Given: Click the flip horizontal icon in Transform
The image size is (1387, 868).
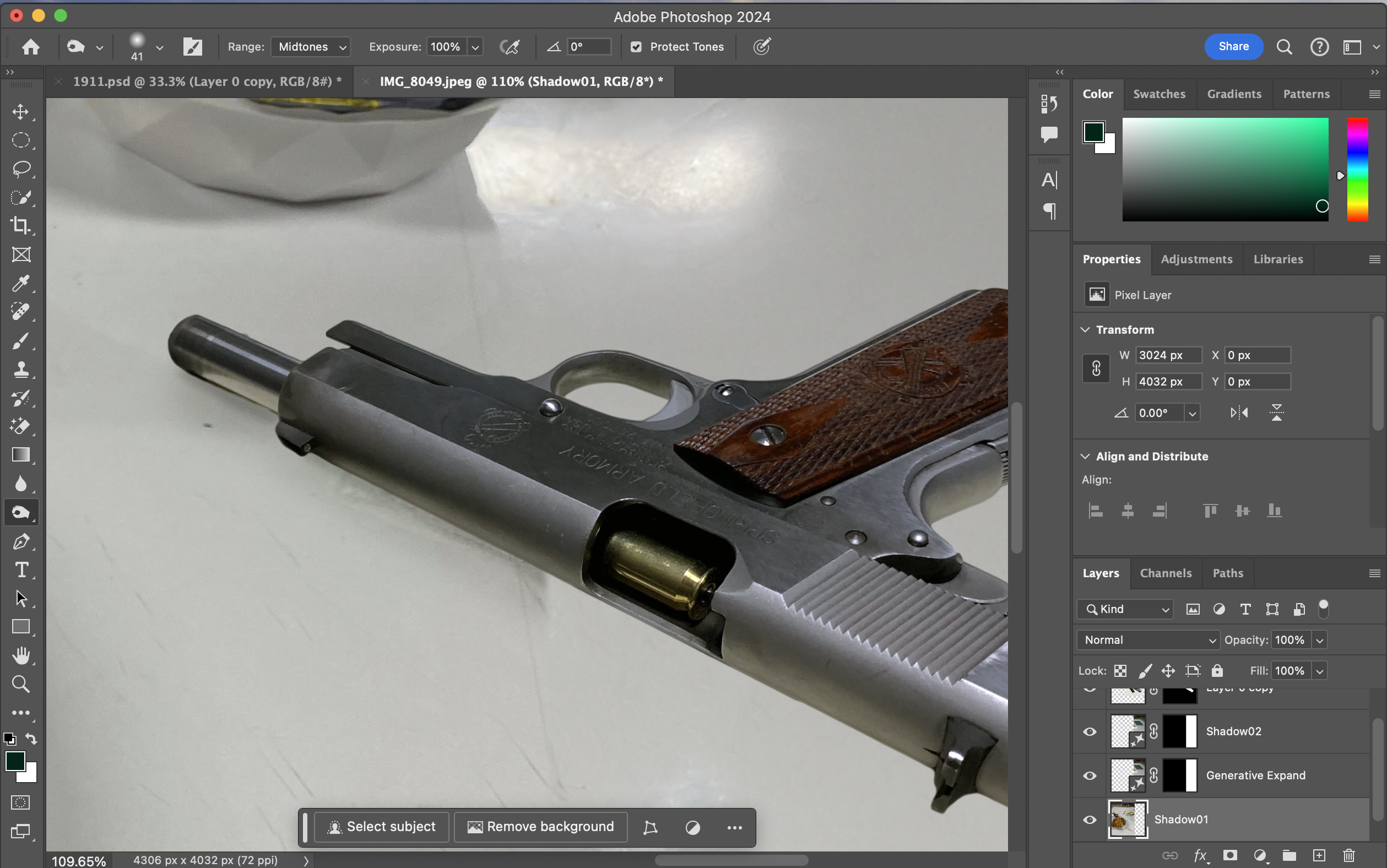Looking at the screenshot, I should [x=1239, y=413].
